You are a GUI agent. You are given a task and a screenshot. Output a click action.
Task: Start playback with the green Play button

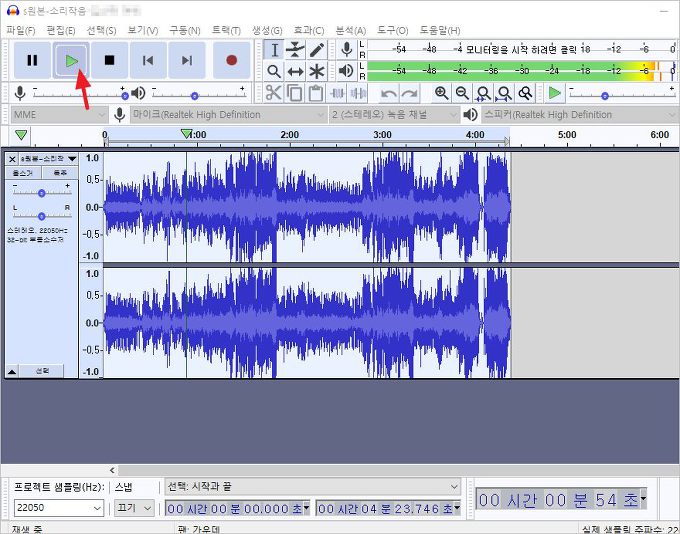pyautogui.click(x=72, y=60)
